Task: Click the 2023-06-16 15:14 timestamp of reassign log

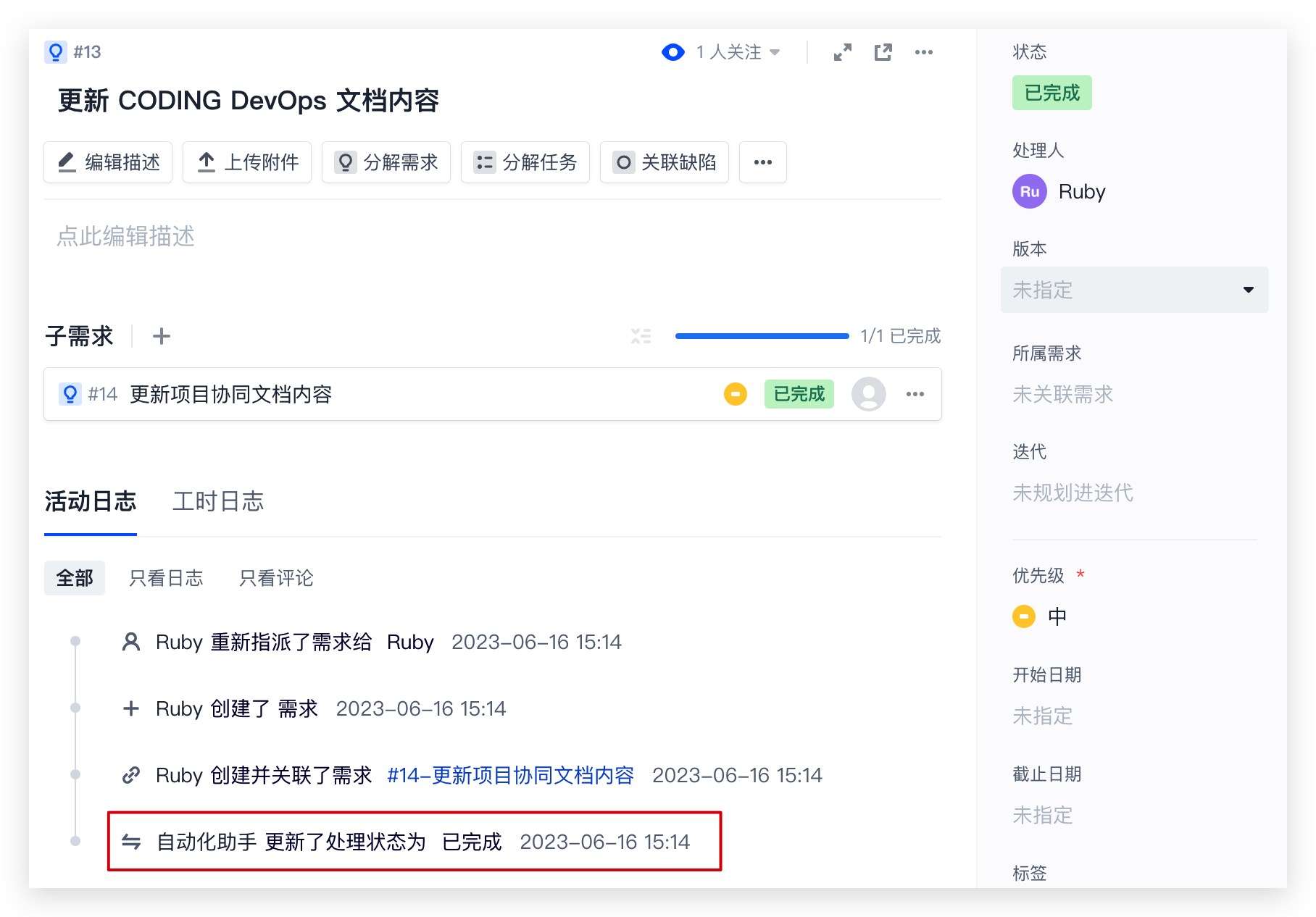Action: [x=537, y=642]
